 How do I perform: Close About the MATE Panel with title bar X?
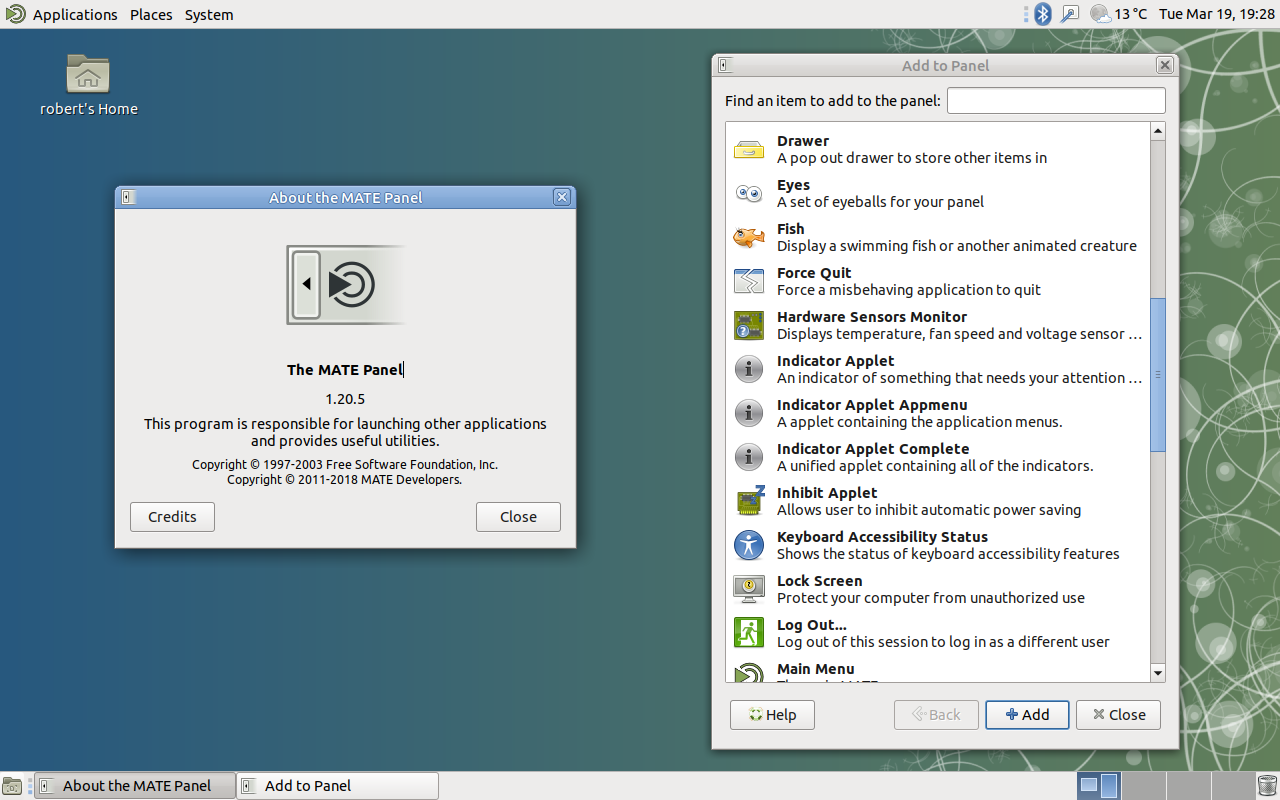(562, 197)
